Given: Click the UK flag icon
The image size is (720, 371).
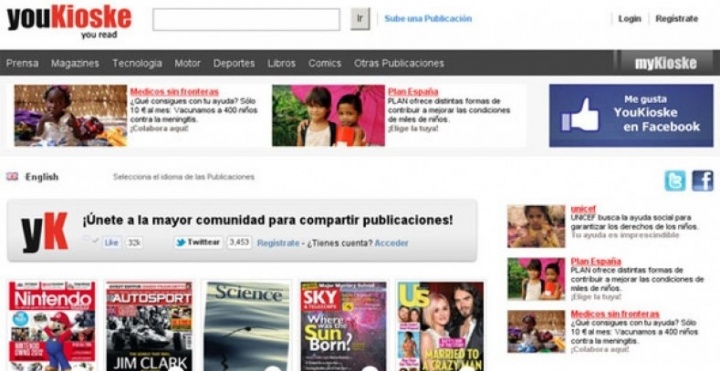Looking at the screenshot, I should point(12,176).
